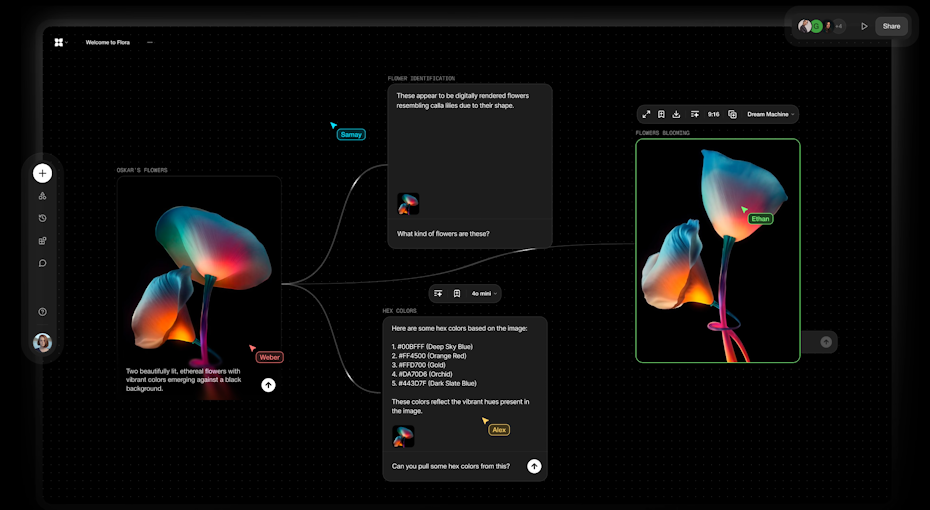Select the #00BFFF (Deep Sky Blue) line

pyautogui.click(x=432, y=346)
